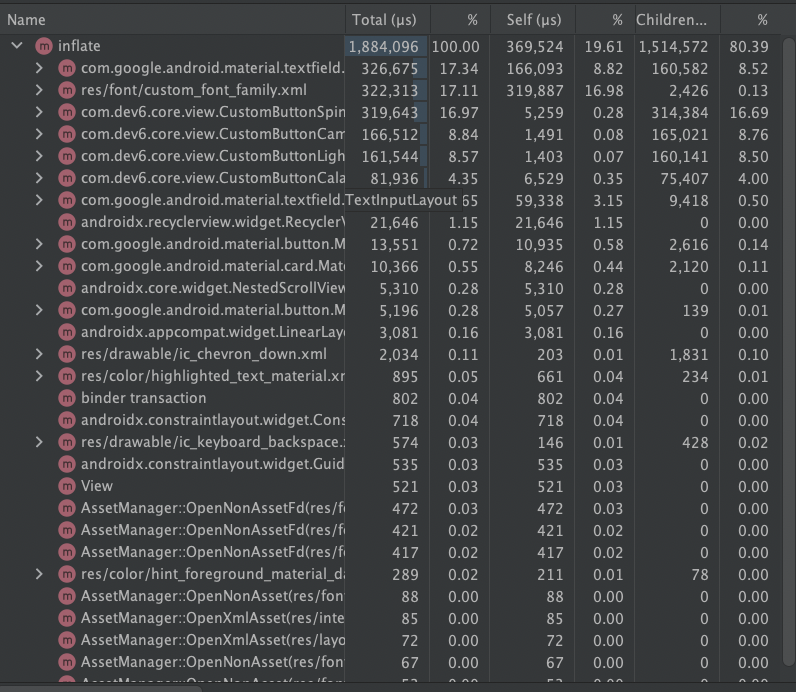Click method icon of OpenXmlAsset(res/inte row
Viewport: 796px width, 692px height.
point(67,618)
